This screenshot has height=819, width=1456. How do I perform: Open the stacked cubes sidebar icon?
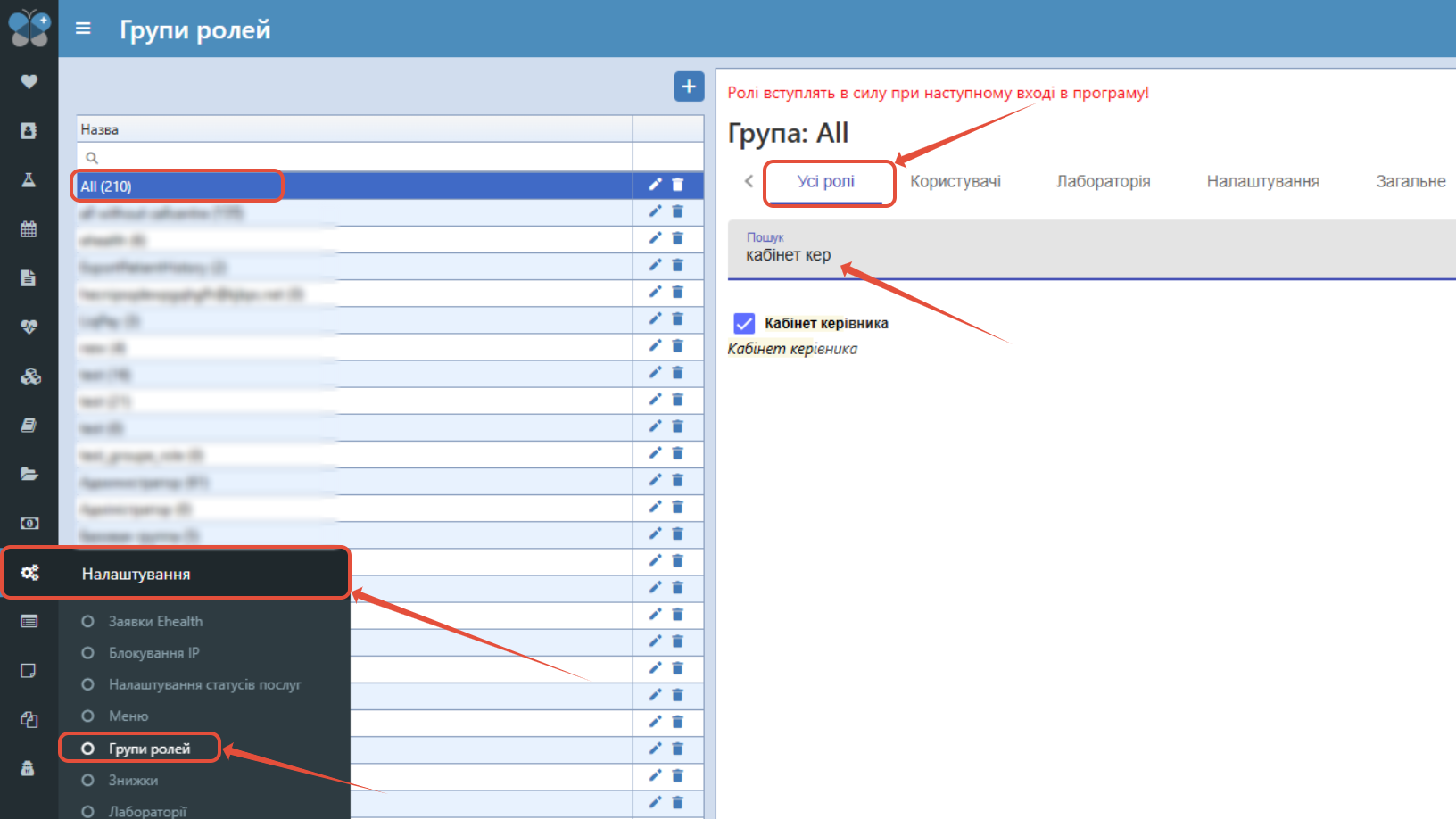pyautogui.click(x=30, y=376)
